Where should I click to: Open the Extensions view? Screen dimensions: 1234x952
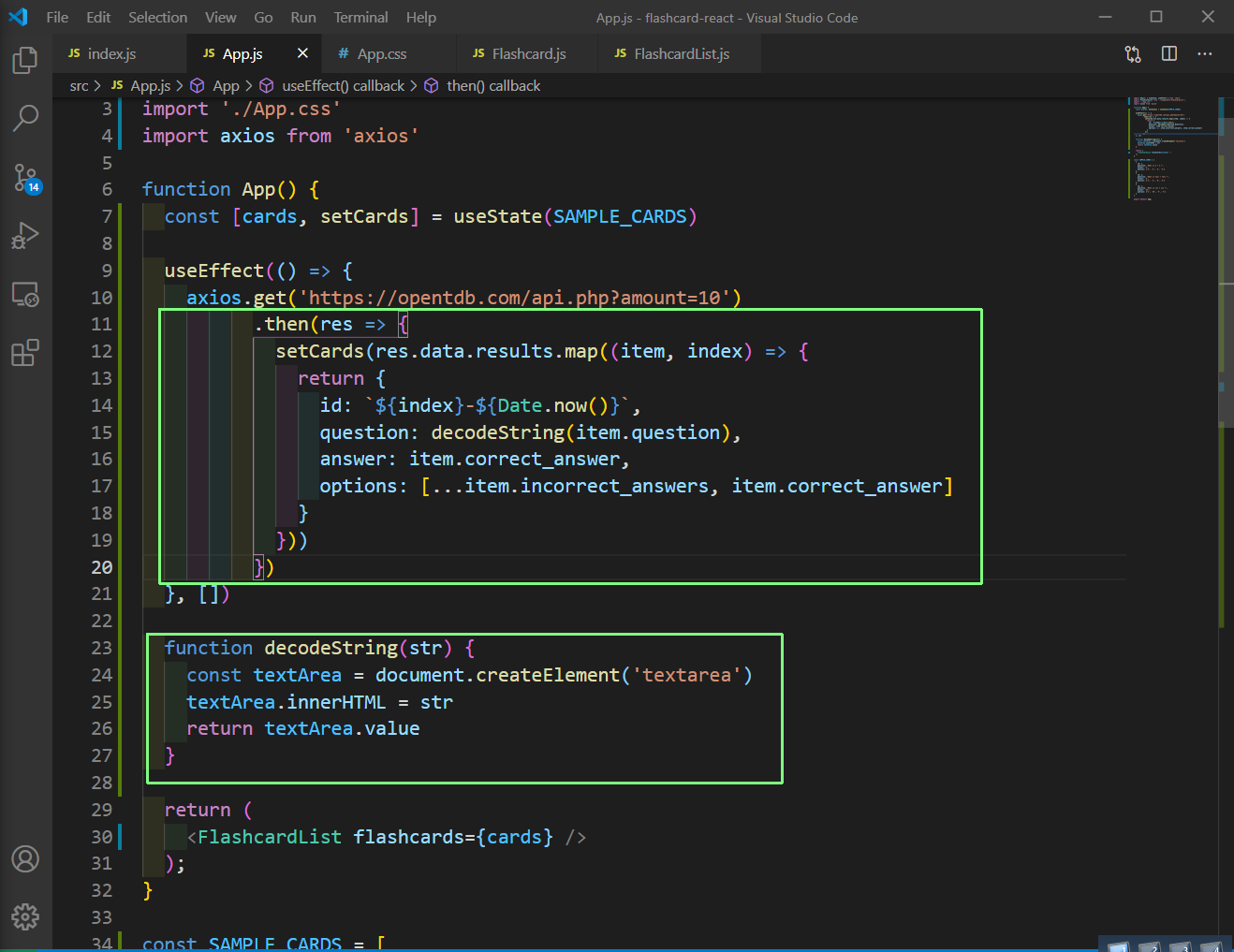pyautogui.click(x=25, y=353)
